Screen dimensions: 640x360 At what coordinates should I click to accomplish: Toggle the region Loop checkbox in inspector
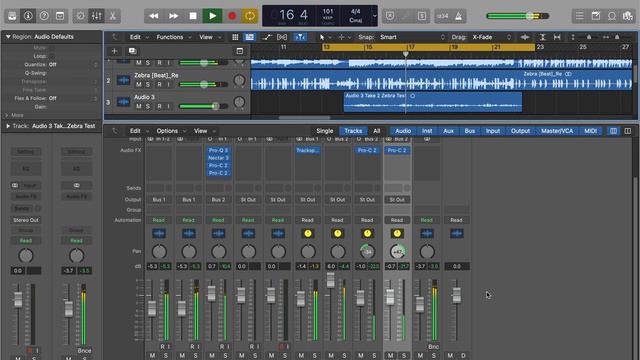[x=51, y=56]
